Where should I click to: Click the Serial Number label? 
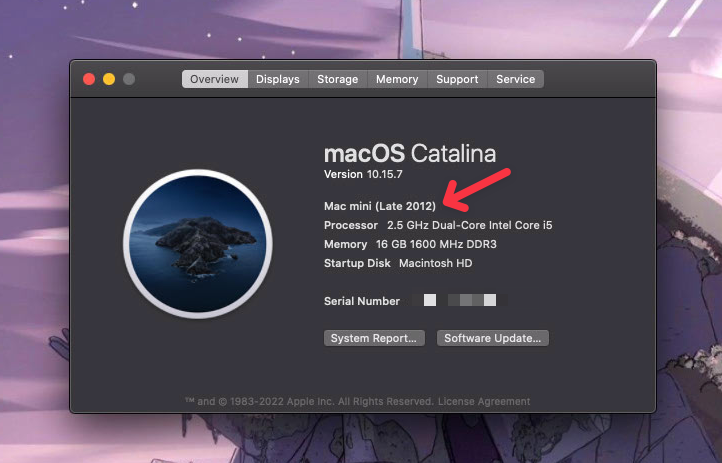362,301
